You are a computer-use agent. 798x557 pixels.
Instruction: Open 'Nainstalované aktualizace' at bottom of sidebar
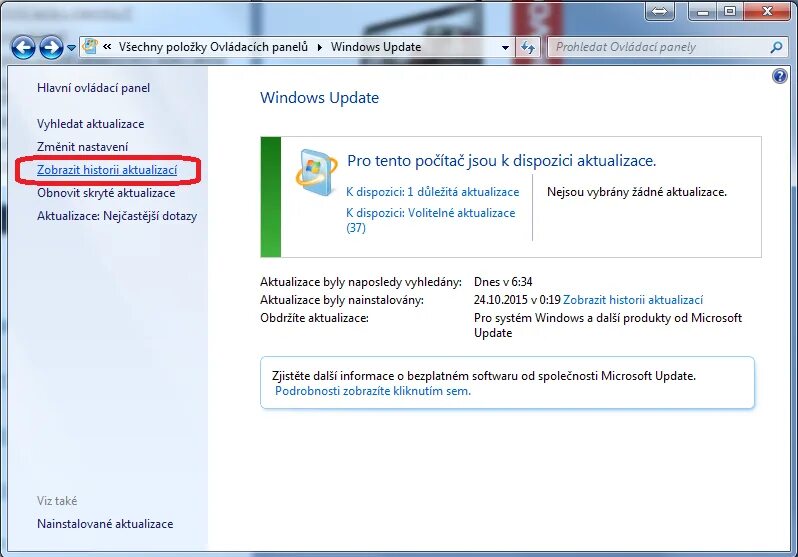point(105,523)
